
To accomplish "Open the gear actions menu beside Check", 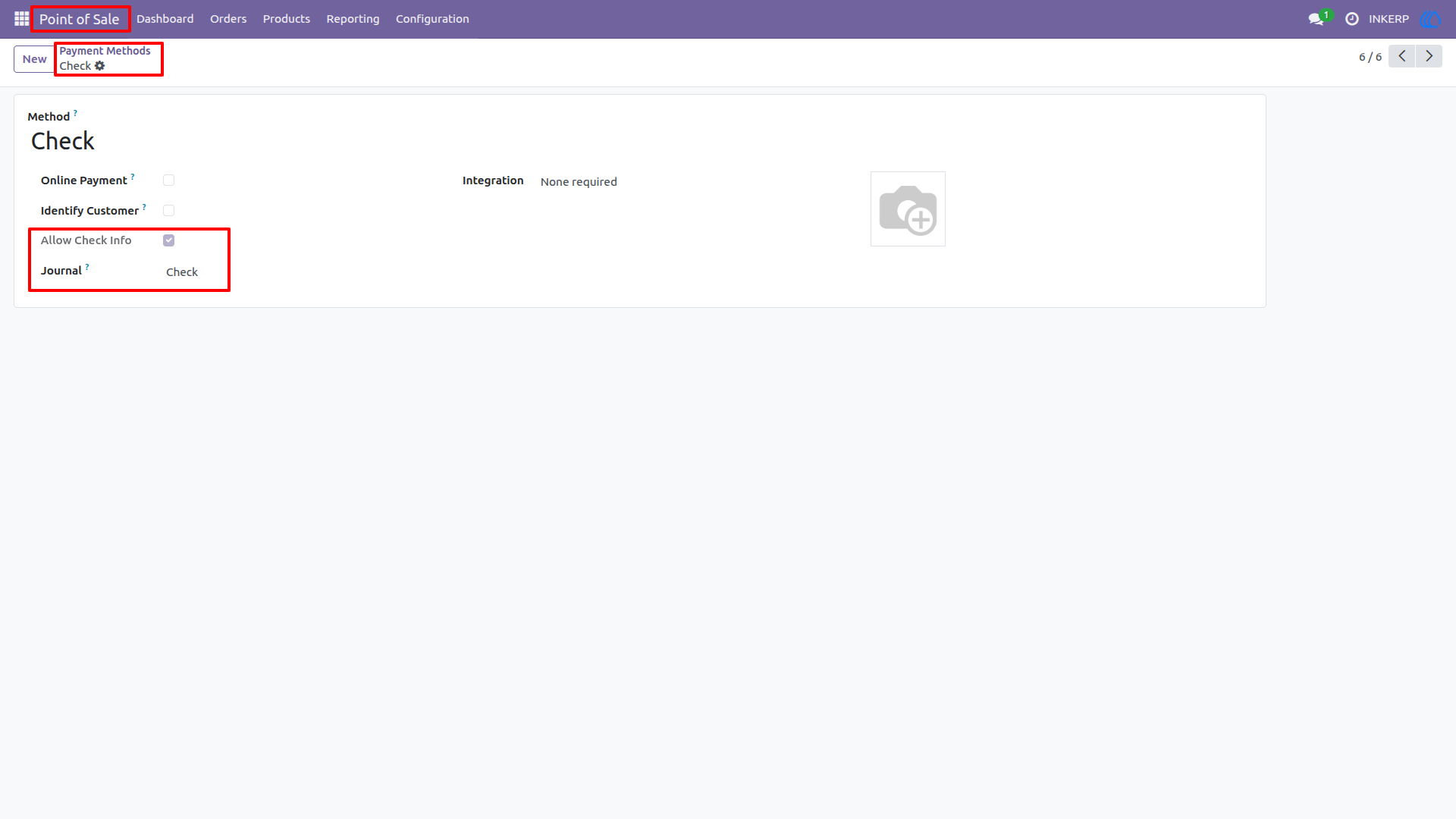I will 99,66.
